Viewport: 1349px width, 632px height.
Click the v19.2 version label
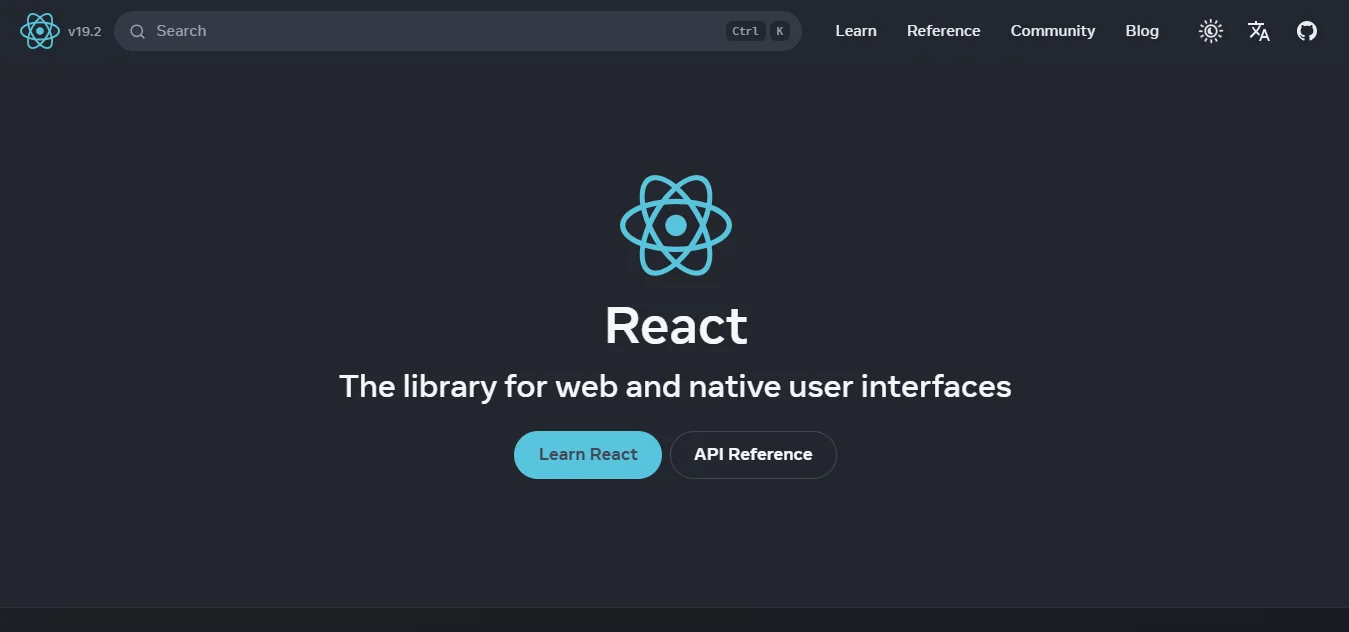85,31
